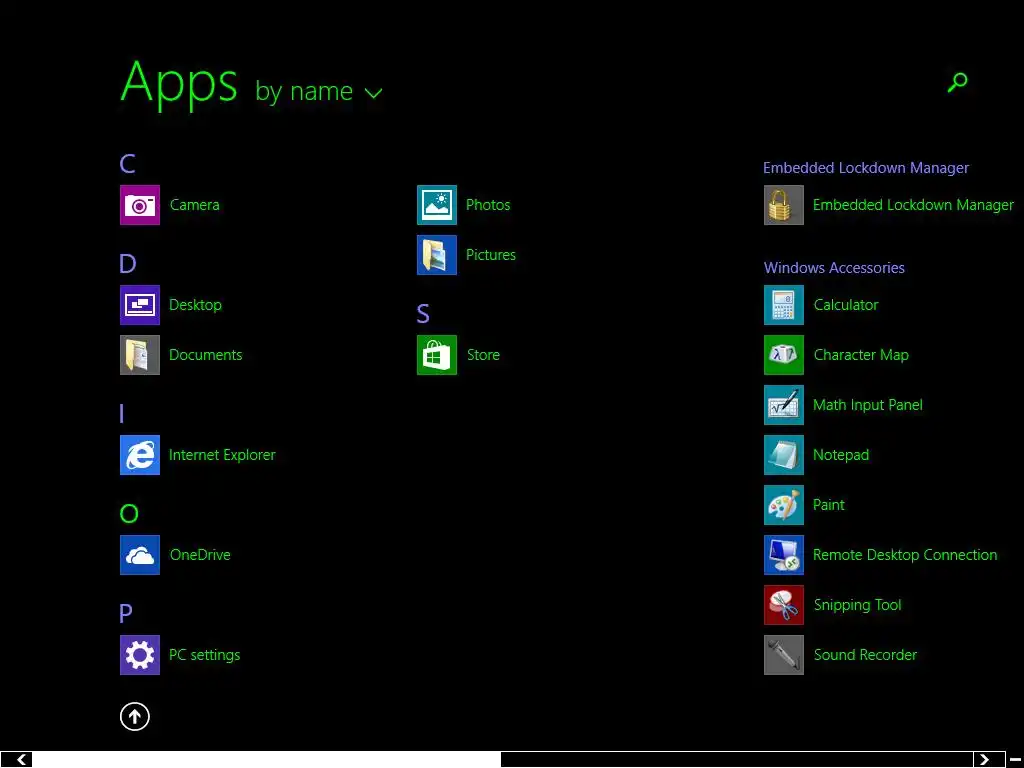1024x768 pixels.
Task: Click the 'Documents' label text
Action: 206,355
